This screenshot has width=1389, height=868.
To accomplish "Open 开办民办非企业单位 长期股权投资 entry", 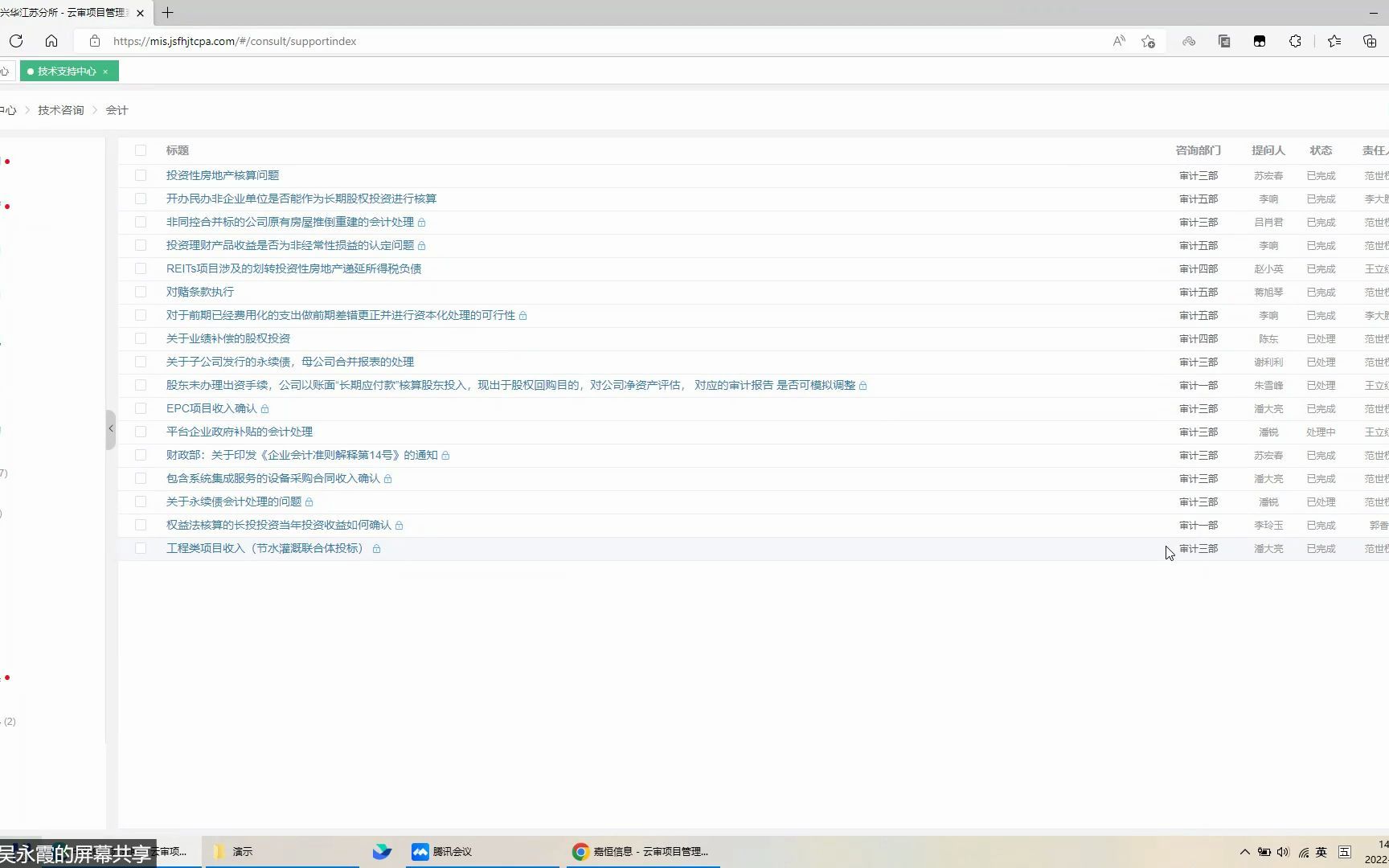I will pyautogui.click(x=301, y=199).
